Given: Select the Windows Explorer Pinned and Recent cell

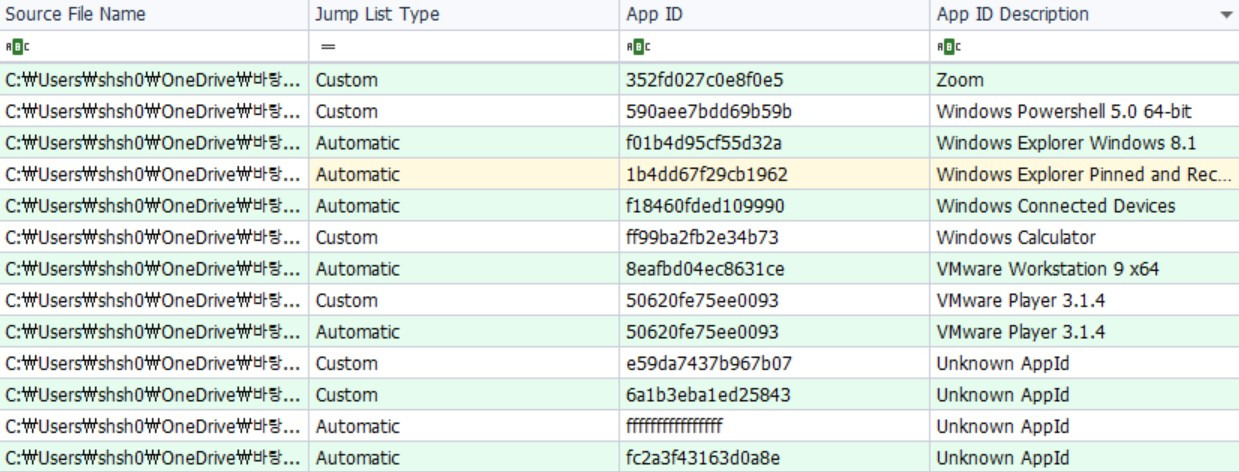Looking at the screenshot, I should (1083, 174).
